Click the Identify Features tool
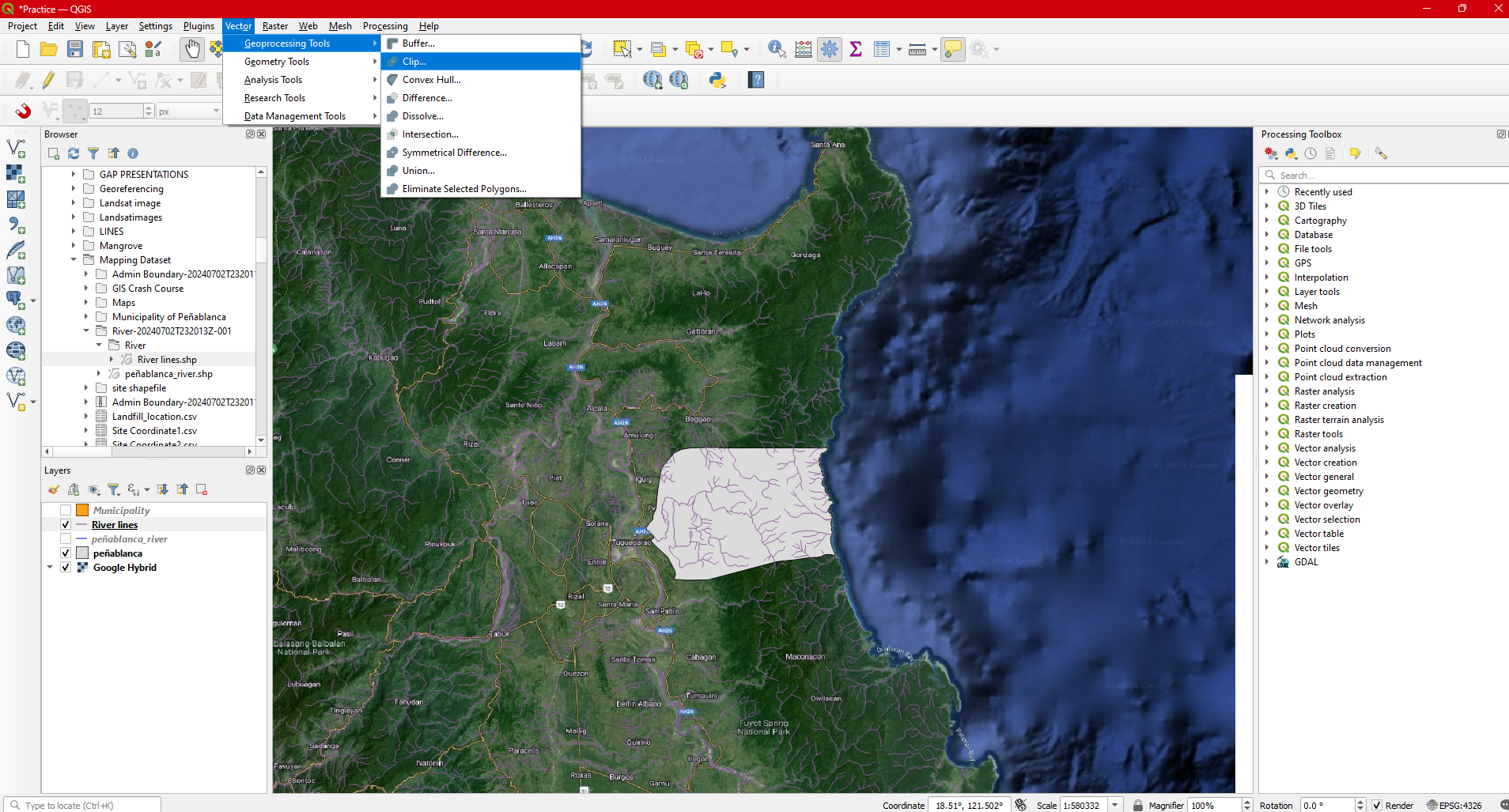Screen dimensions: 1509x812 (x=777, y=50)
